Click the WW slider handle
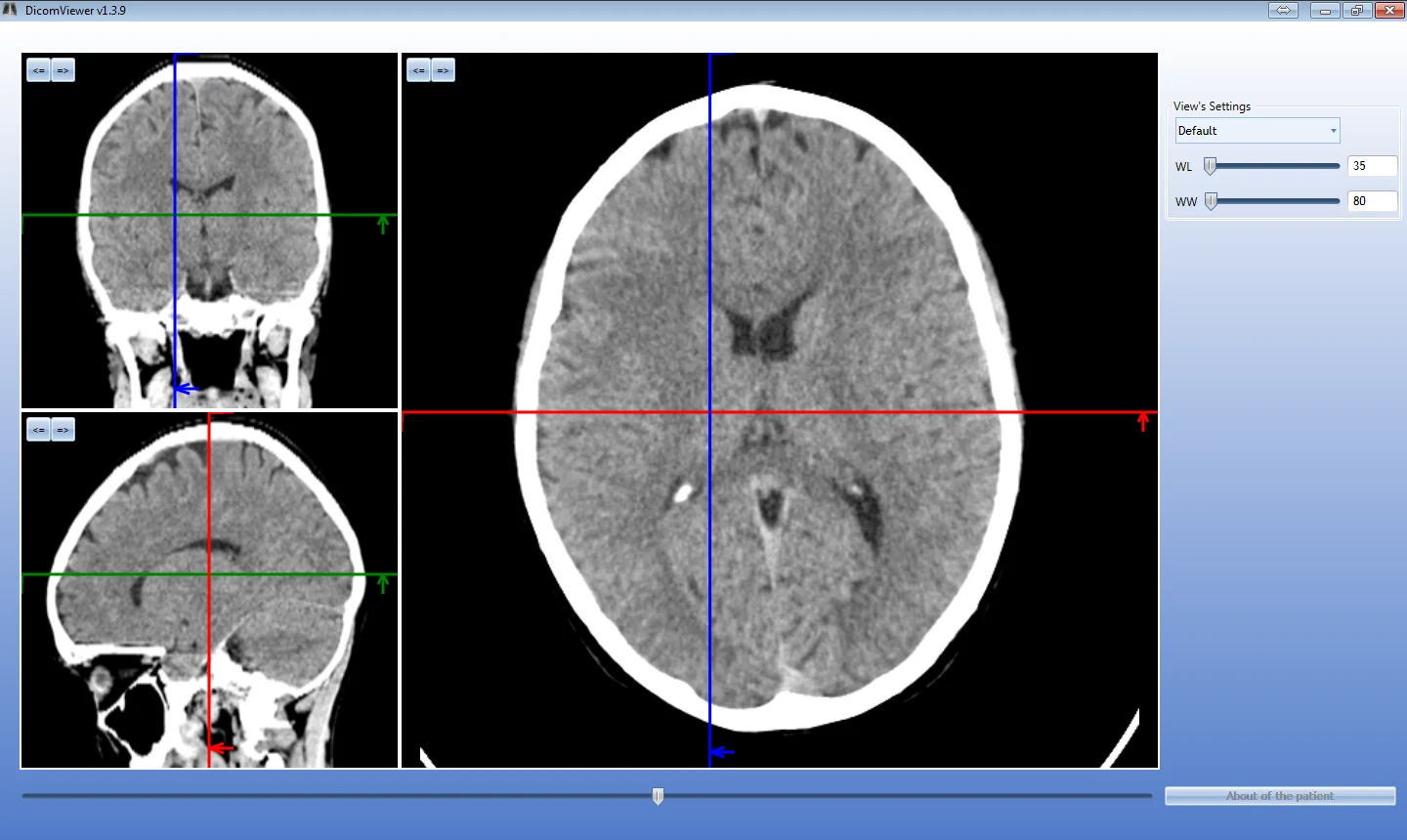 click(x=1211, y=201)
